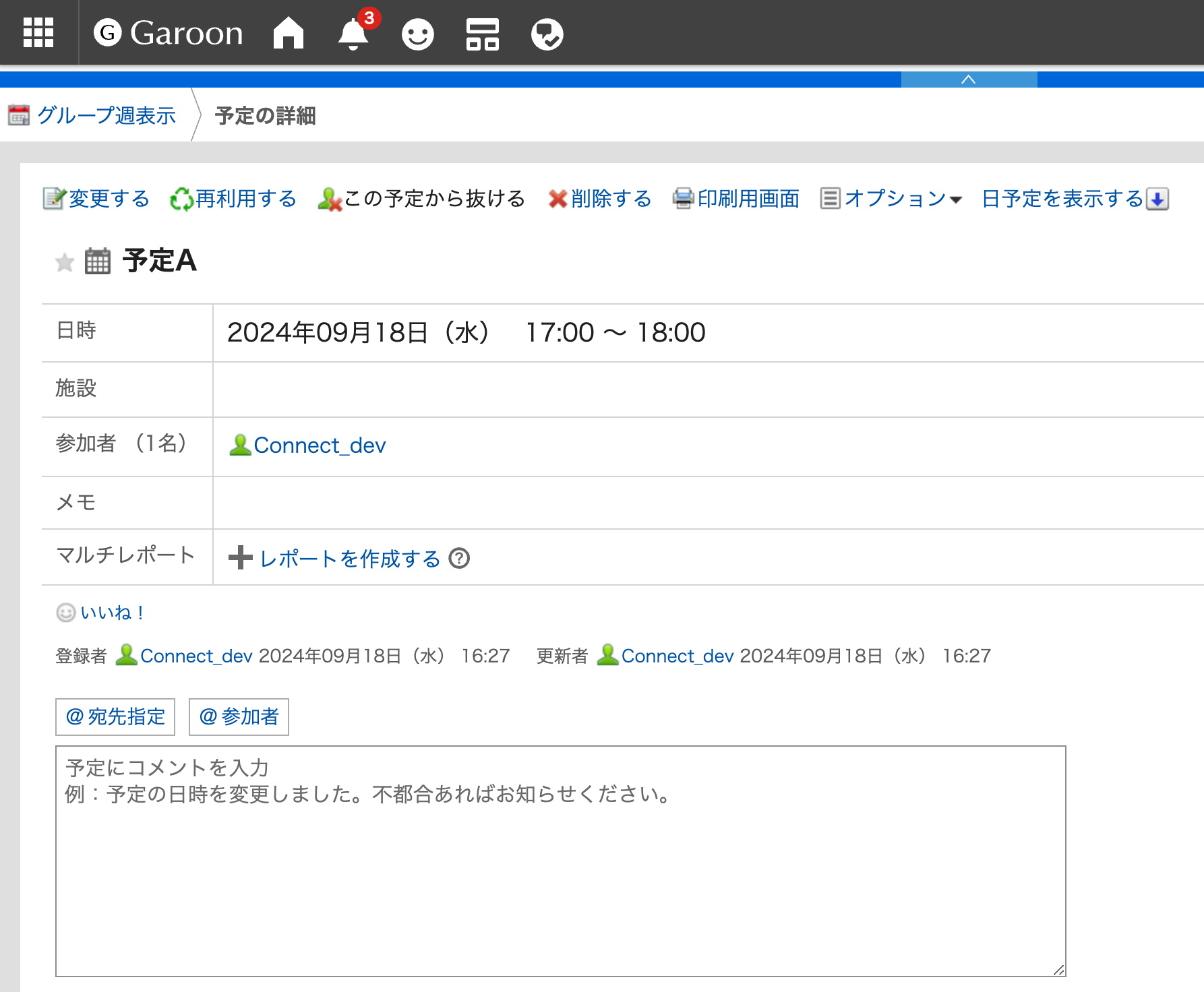Screen dimensions: 1204x992
Task: Click 再利用する to reuse the appointment
Action: point(246,199)
